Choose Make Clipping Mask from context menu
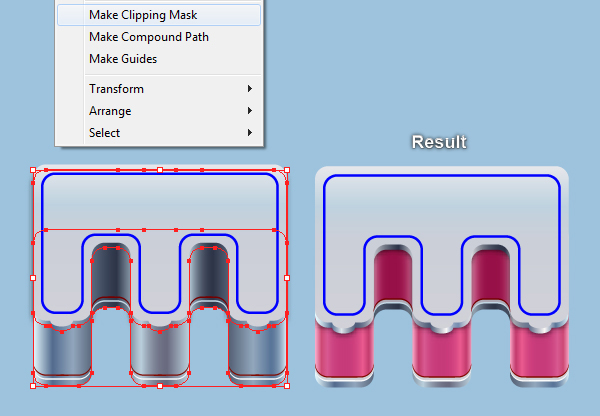This screenshot has width=600, height=416. (x=159, y=15)
